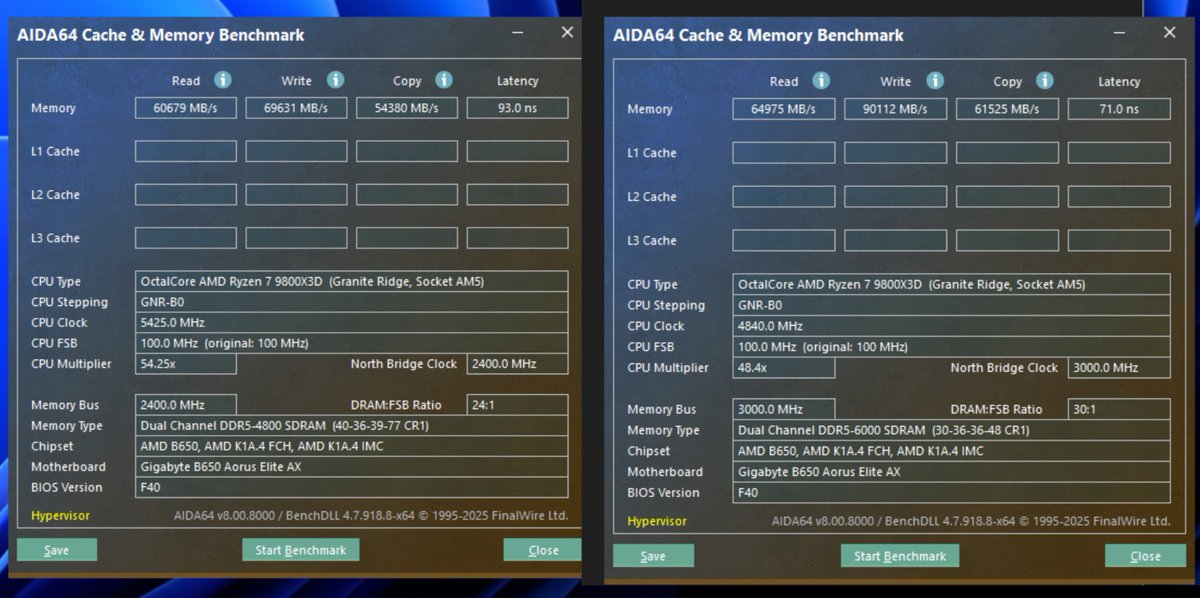Click CPU Clock value 5425.0 MHz
This screenshot has height=598, width=1200.
[351, 323]
